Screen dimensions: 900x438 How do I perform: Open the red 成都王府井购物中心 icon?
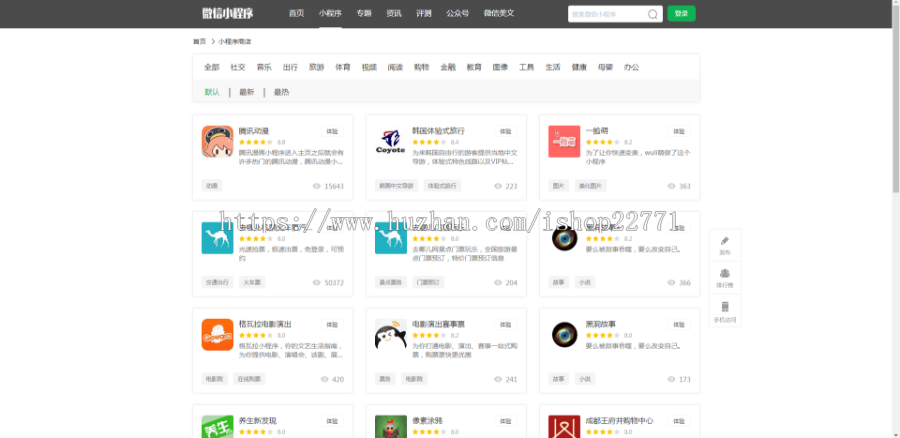coord(564,427)
